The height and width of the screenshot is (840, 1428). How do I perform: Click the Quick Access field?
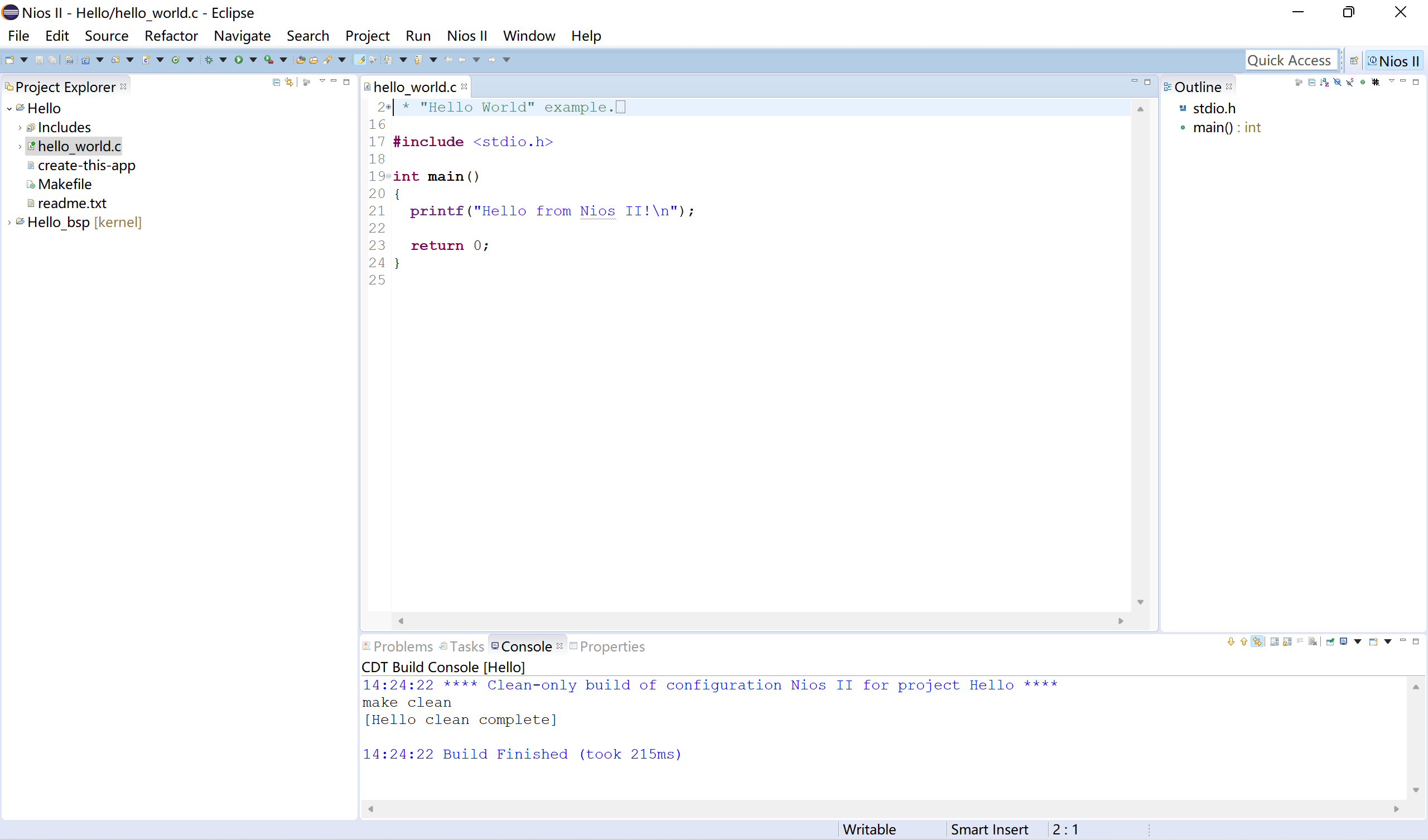[1289, 61]
